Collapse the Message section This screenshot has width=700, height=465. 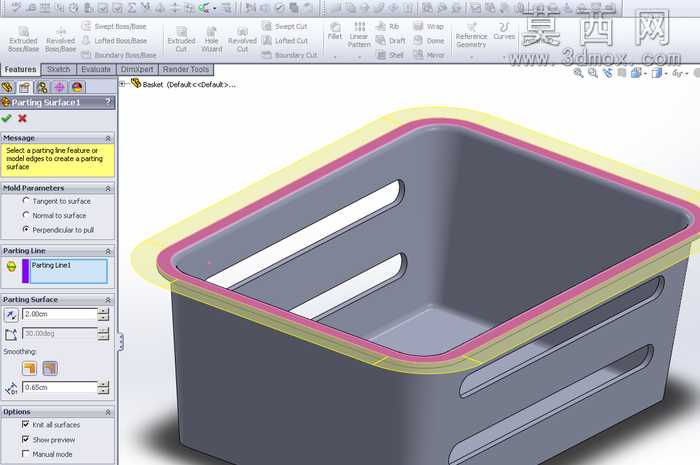(108, 138)
